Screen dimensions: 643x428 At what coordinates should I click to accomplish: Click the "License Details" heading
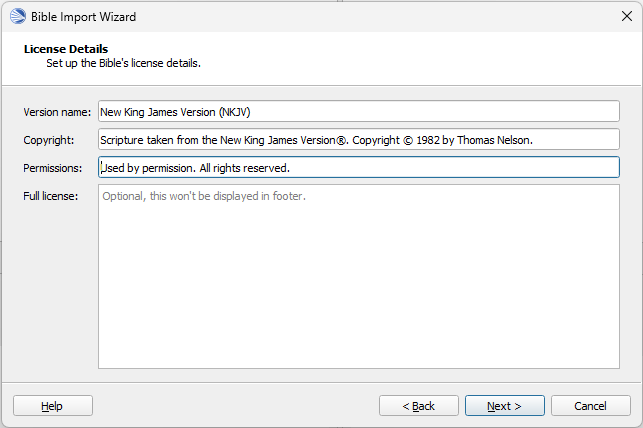pos(66,49)
